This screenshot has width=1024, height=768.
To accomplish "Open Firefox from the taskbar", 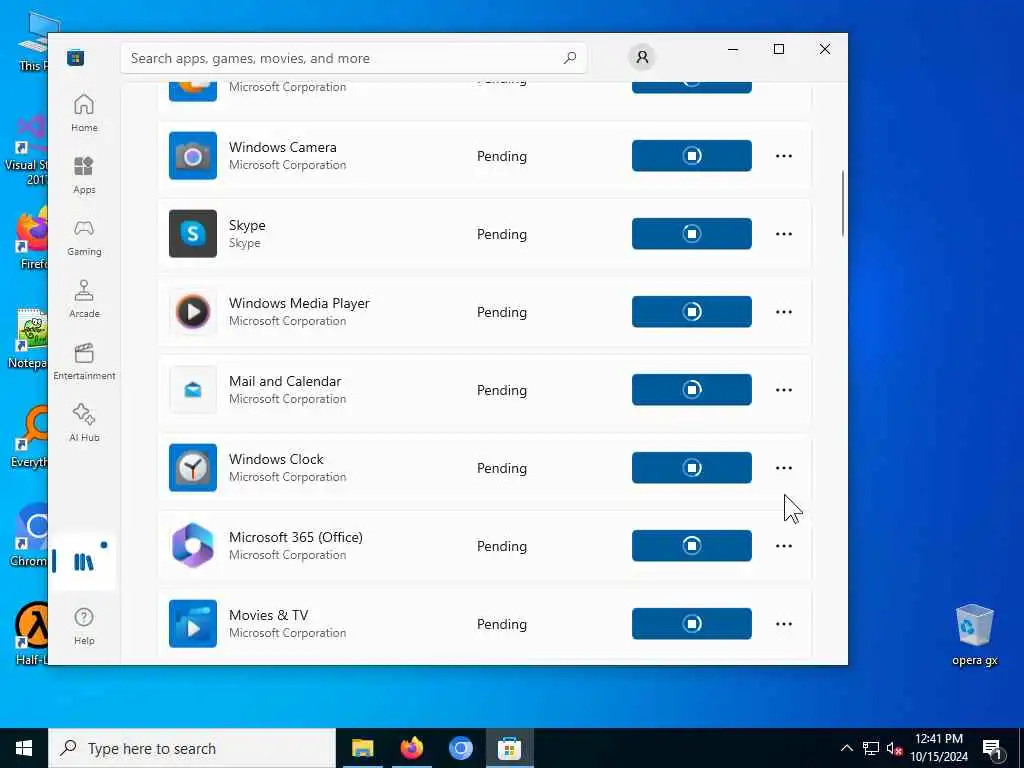I will [411, 748].
